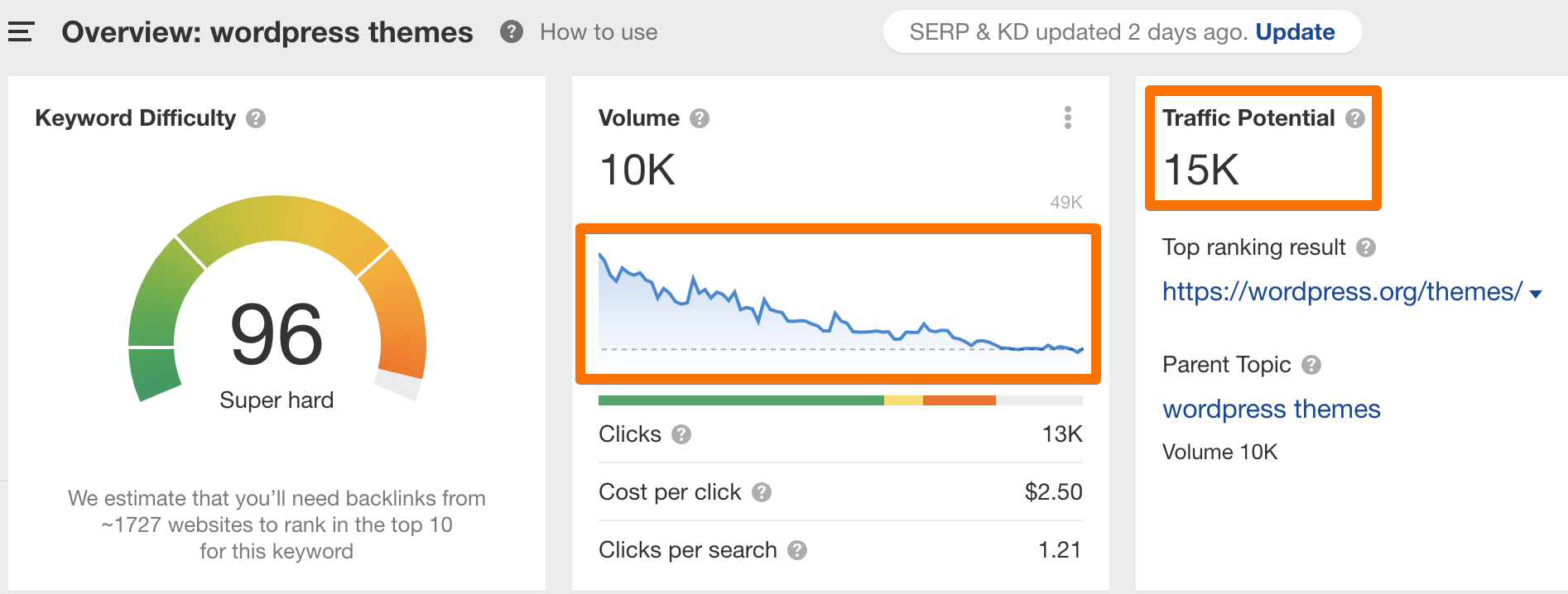Screen dimensions: 1568x594
Task: Open the wordpress themes parent topic link
Action: [1271, 409]
